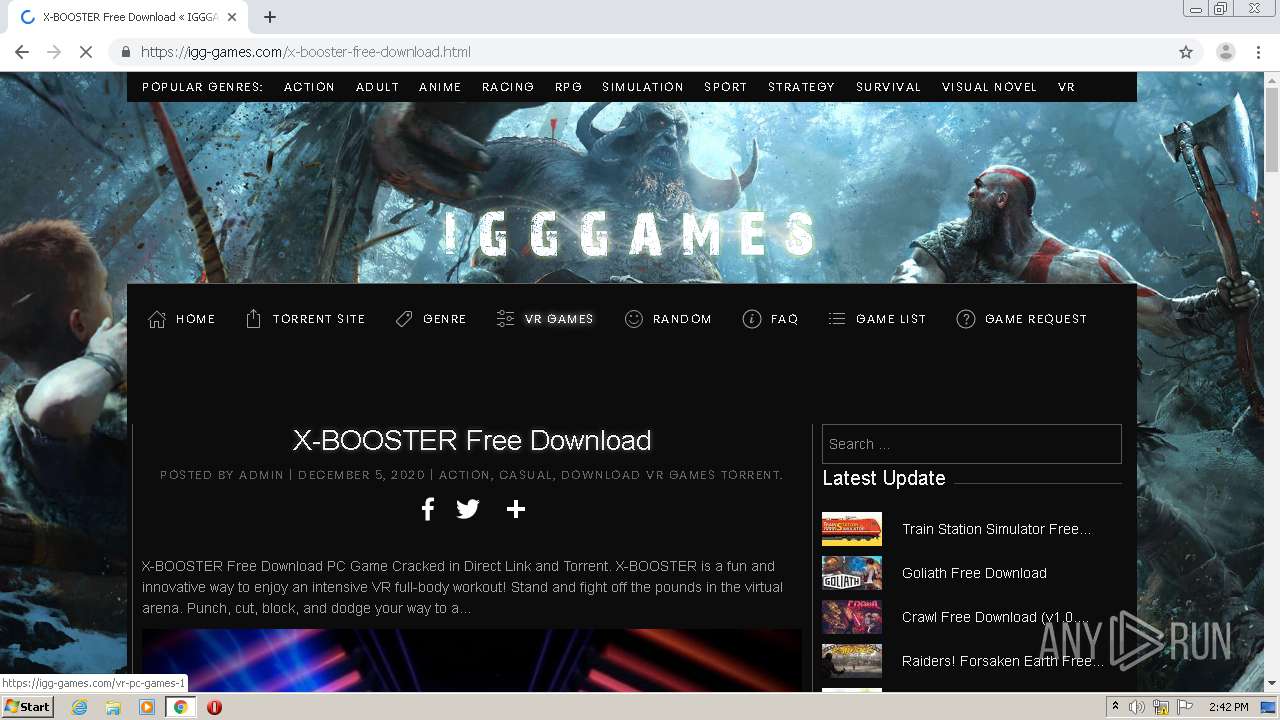
Task: Open GENRE menu item
Action: [431, 319]
